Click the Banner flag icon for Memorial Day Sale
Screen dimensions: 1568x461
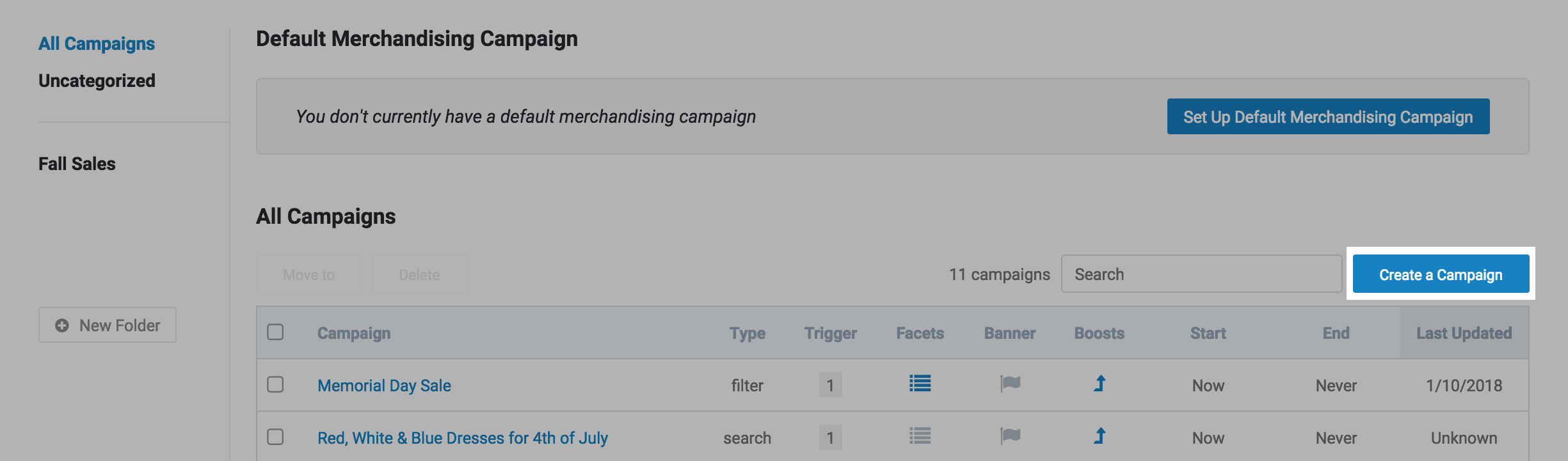[1010, 384]
